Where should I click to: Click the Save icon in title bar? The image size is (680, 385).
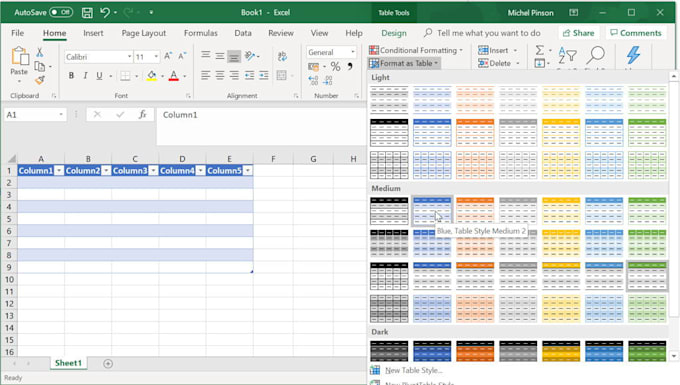[87, 13]
